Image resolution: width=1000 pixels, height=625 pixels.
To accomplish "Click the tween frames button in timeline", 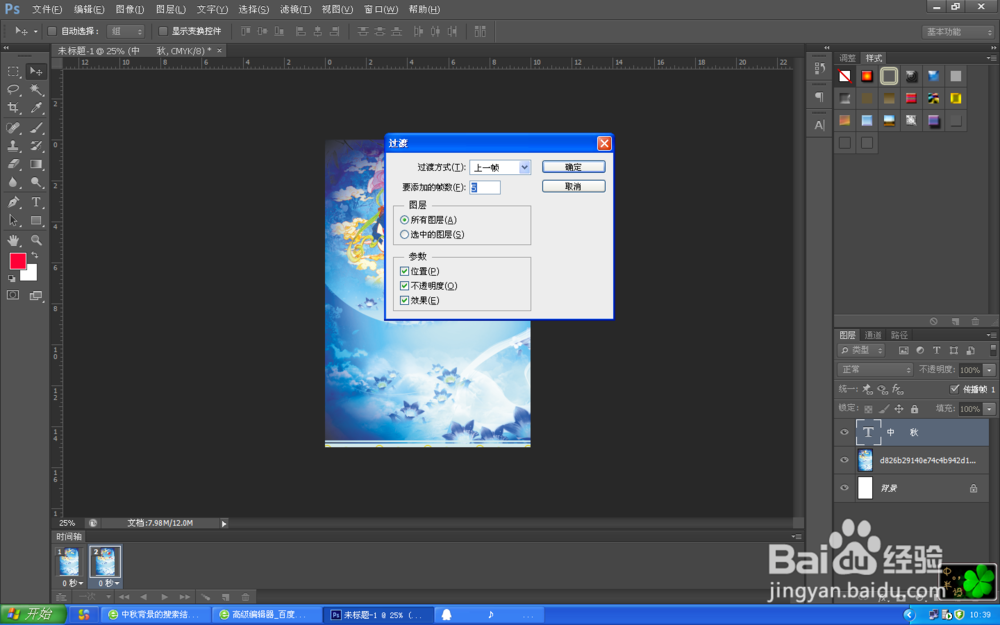I will click(205, 598).
